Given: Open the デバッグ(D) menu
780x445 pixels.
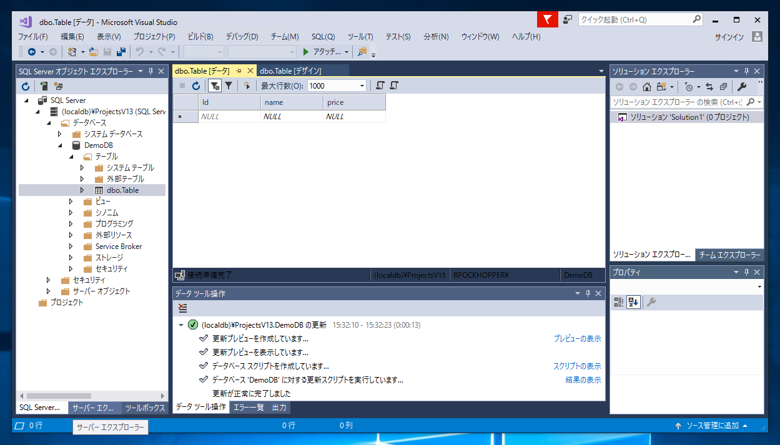Looking at the screenshot, I should (x=242, y=37).
